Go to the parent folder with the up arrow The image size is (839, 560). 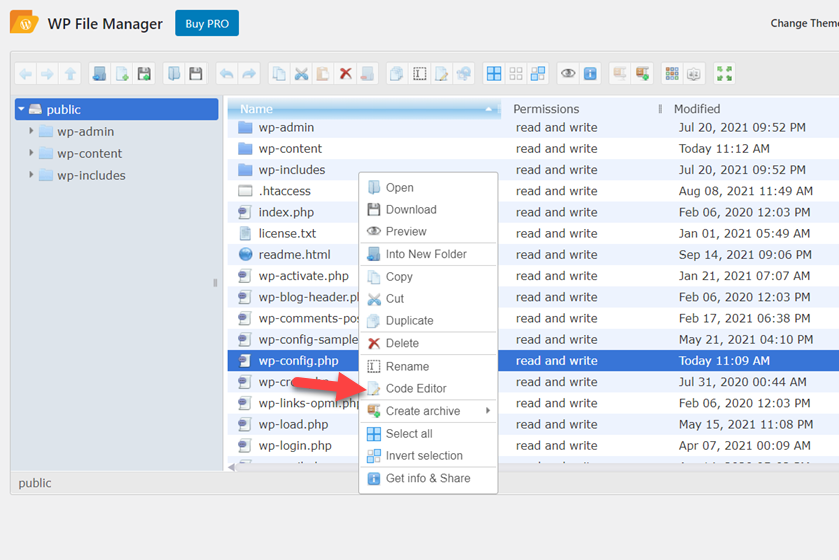point(70,74)
